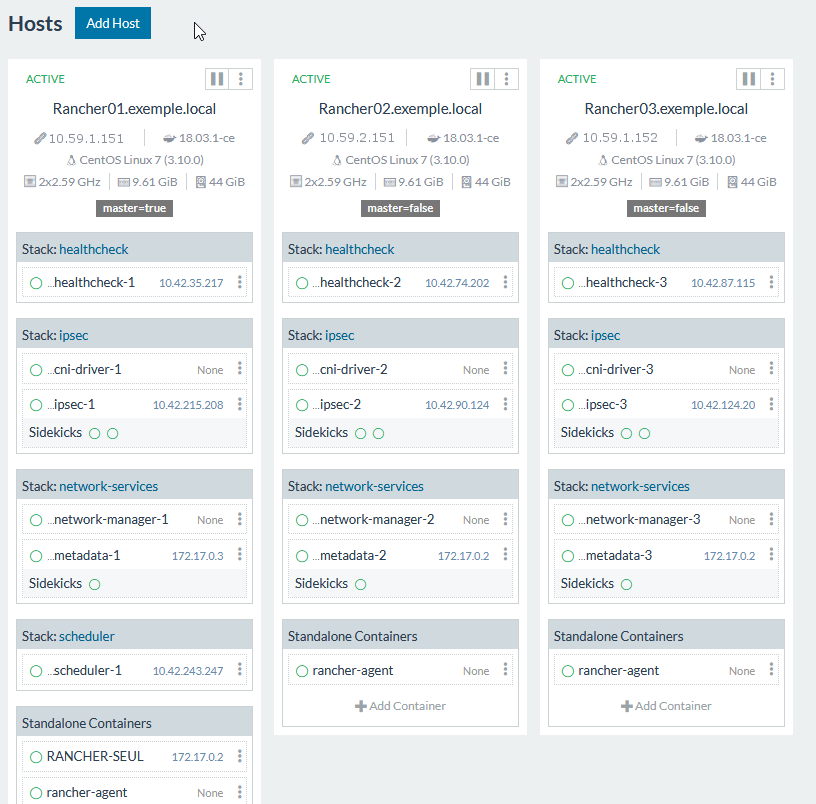Image resolution: width=816 pixels, height=804 pixels.
Task: Open Rancher03.exemple.local host details
Action: [666, 109]
